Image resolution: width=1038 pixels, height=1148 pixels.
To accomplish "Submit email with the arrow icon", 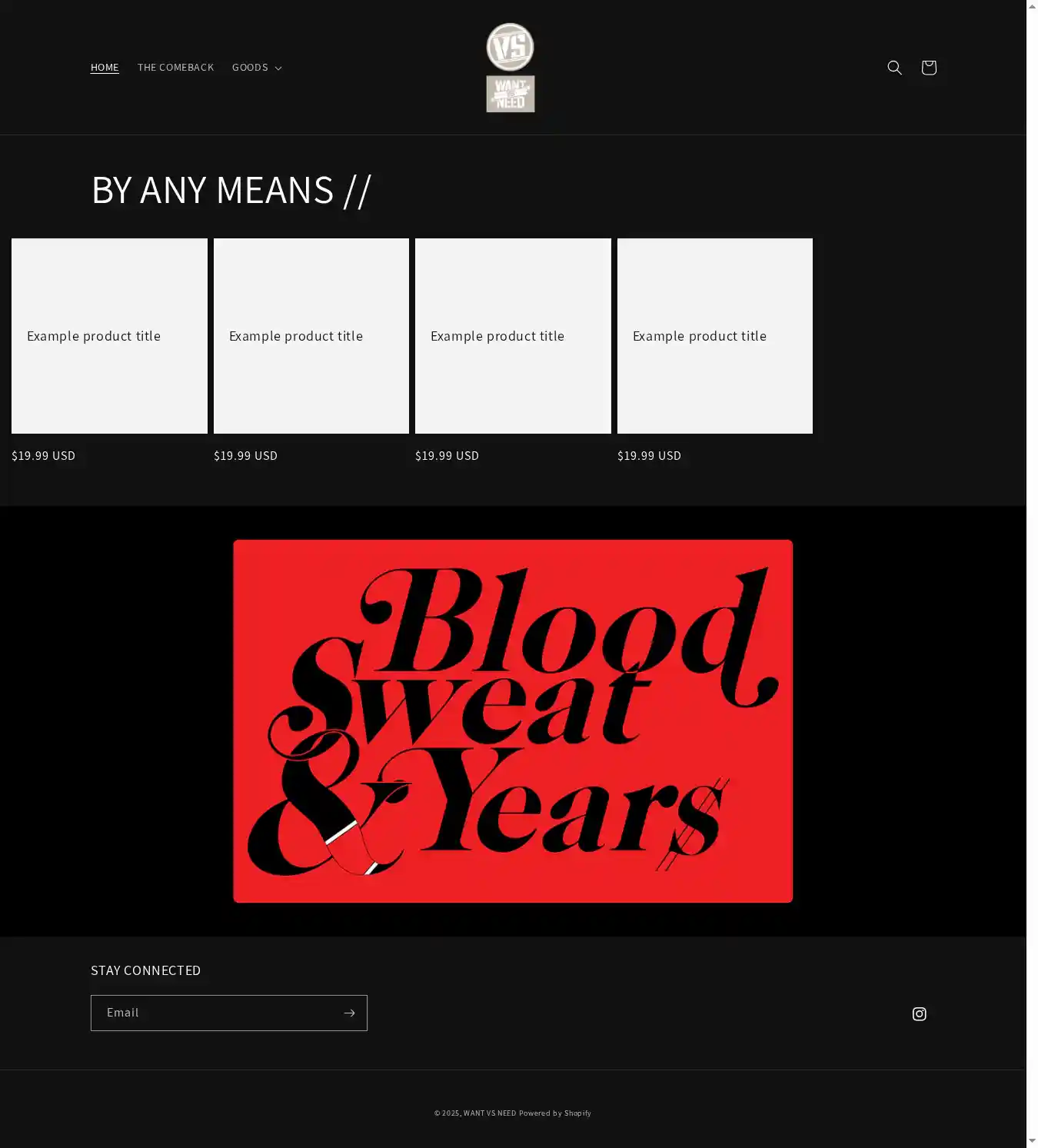I will [349, 1013].
